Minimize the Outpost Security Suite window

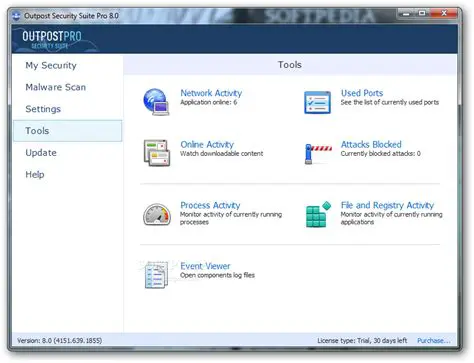point(406,14)
